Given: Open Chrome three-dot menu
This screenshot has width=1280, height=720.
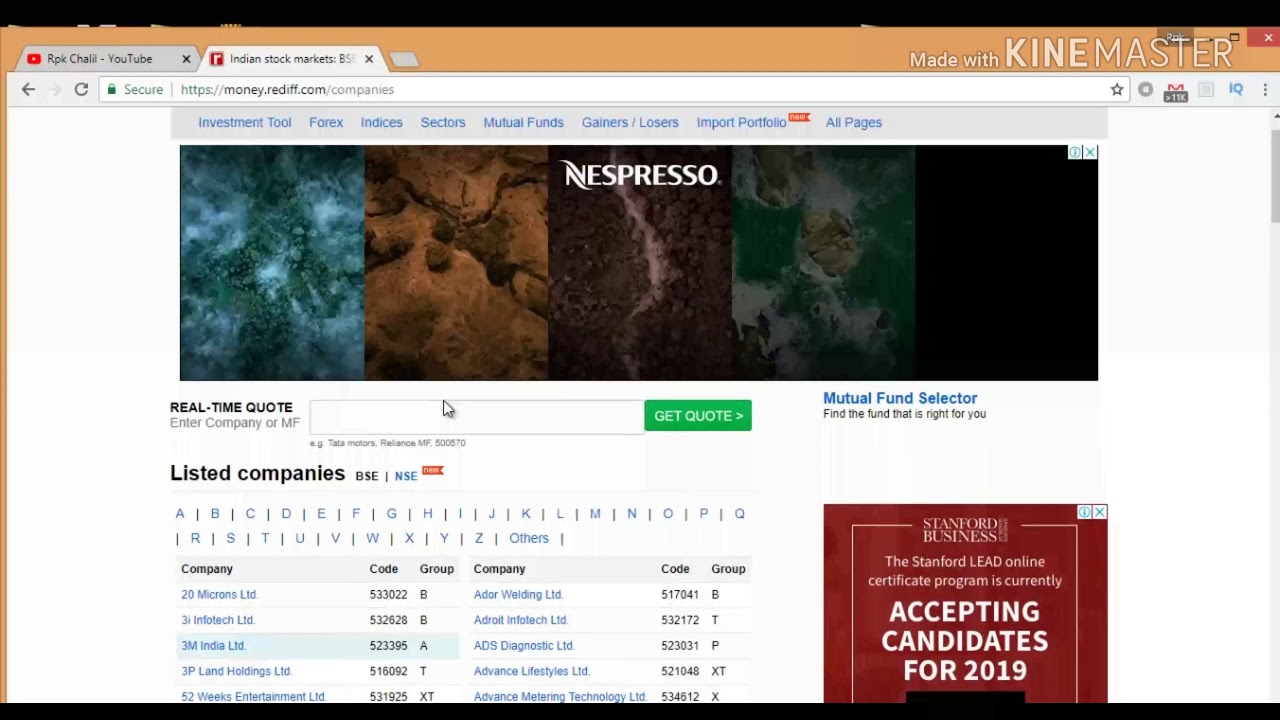Looking at the screenshot, I should 1265,89.
